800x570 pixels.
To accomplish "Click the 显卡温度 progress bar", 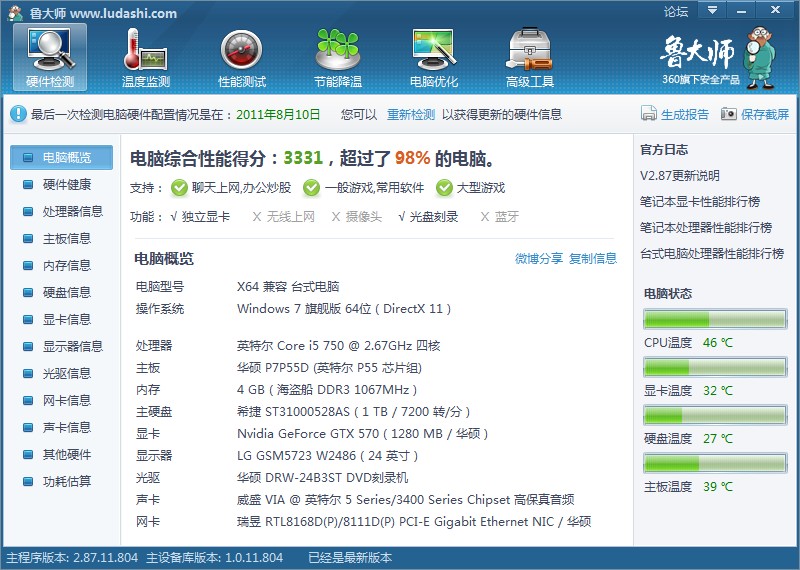I will pyautogui.click(x=715, y=367).
